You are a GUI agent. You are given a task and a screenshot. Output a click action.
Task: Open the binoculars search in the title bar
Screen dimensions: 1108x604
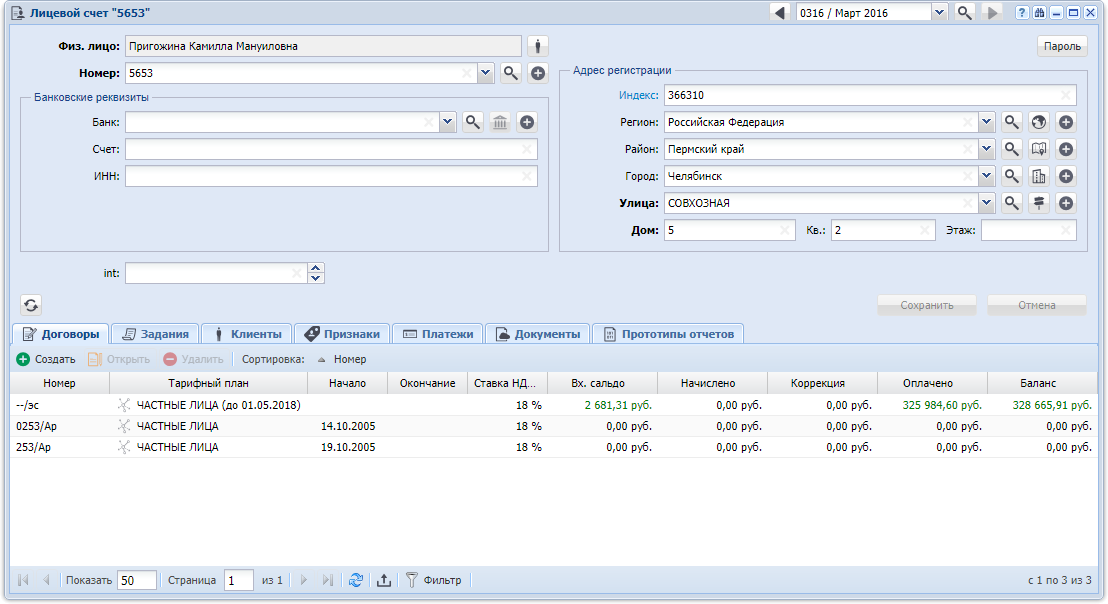click(x=1040, y=13)
